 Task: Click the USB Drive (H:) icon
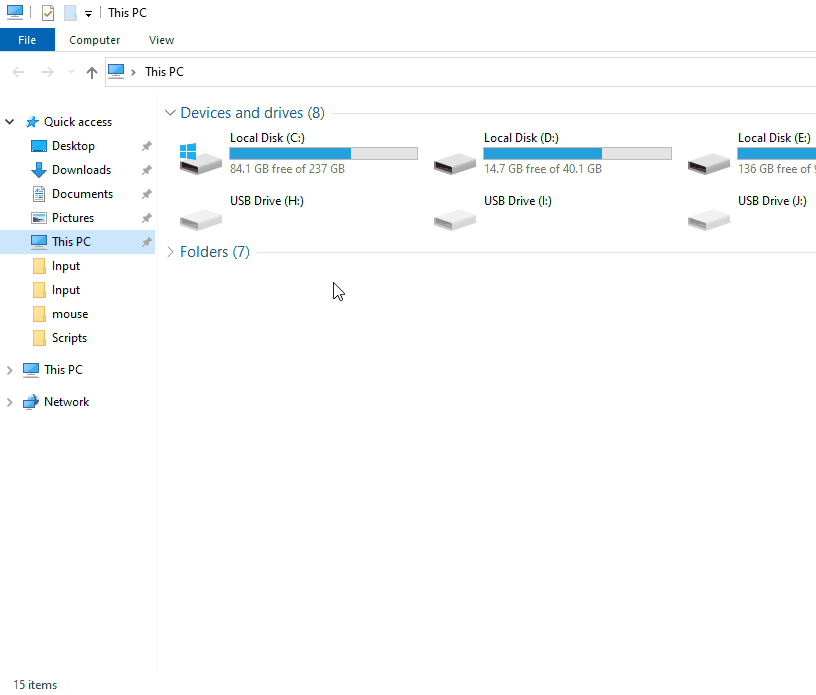200,217
